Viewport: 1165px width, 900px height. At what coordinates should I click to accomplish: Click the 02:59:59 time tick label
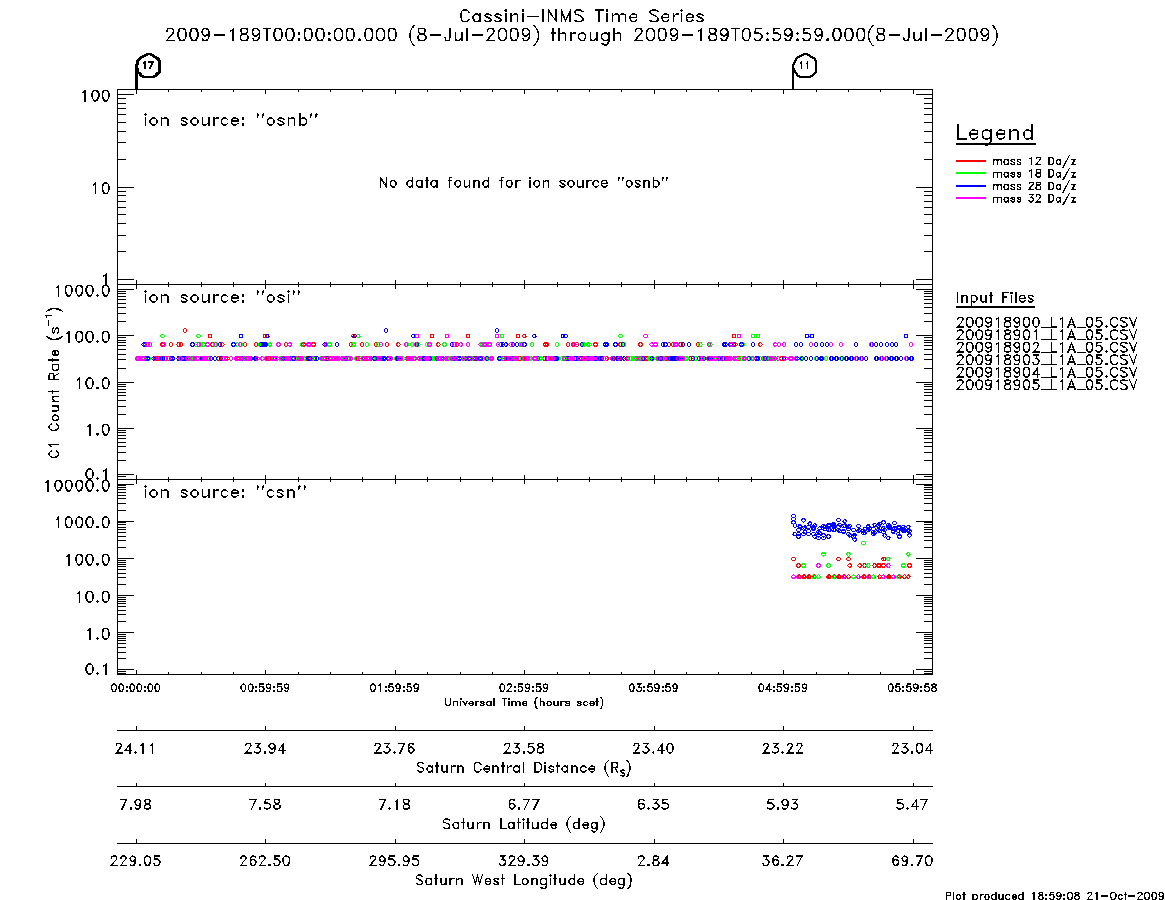(524, 688)
